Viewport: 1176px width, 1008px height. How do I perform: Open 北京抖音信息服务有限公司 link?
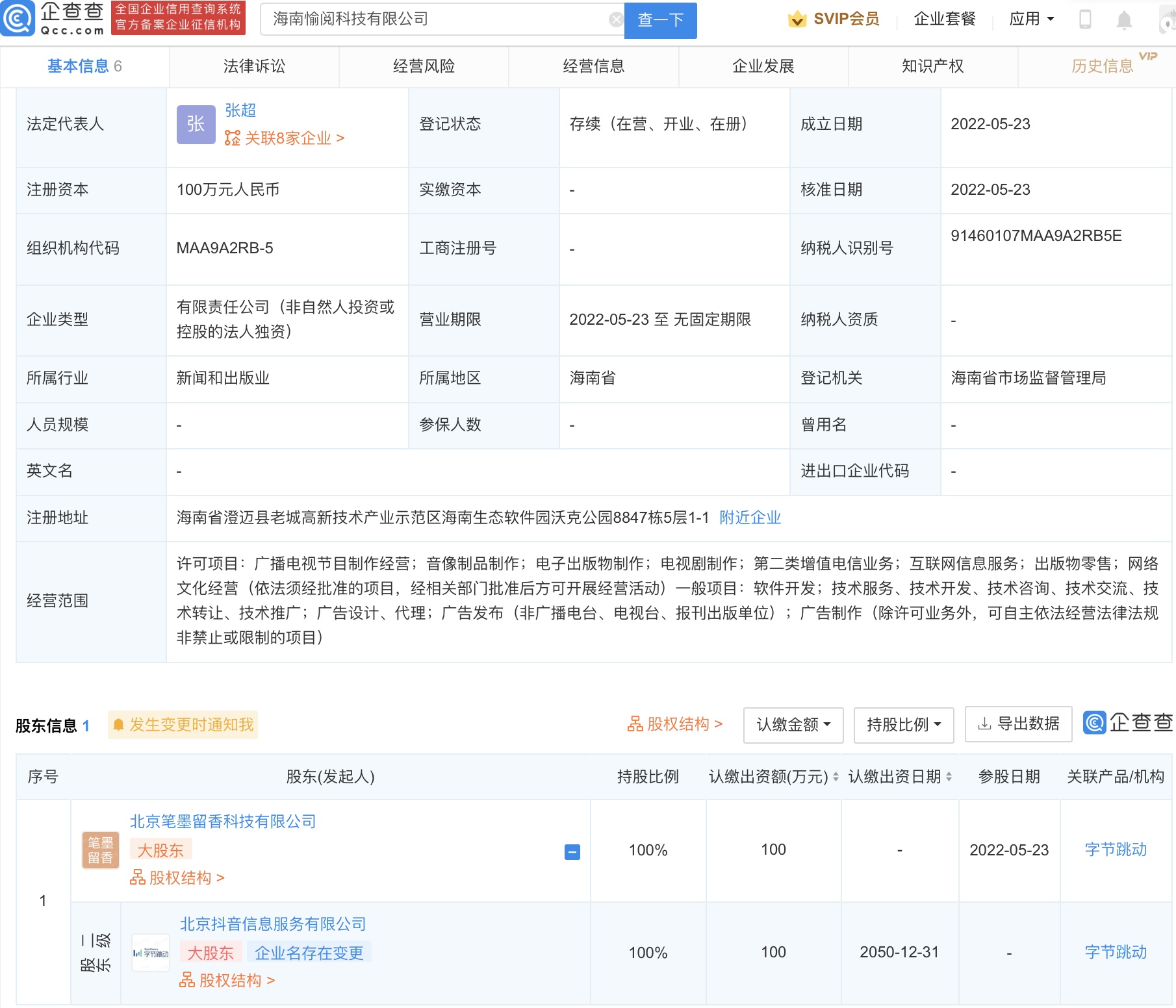tap(273, 924)
